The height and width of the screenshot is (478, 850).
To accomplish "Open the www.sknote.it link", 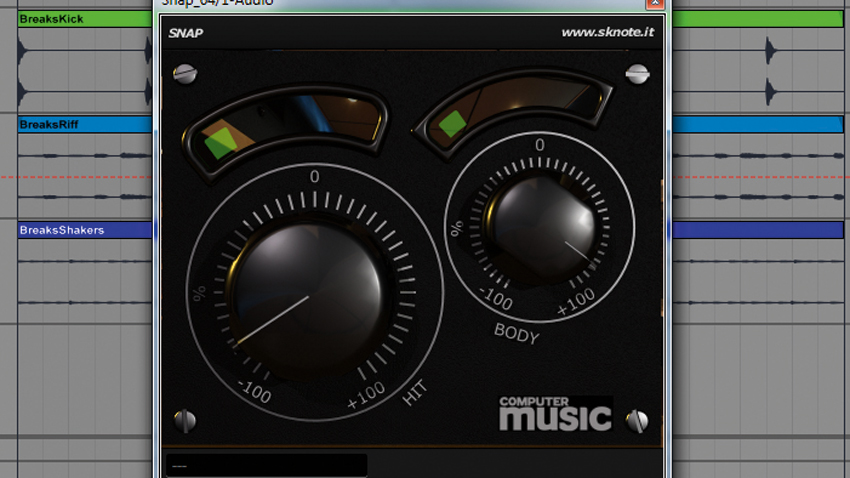I will (x=607, y=33).
